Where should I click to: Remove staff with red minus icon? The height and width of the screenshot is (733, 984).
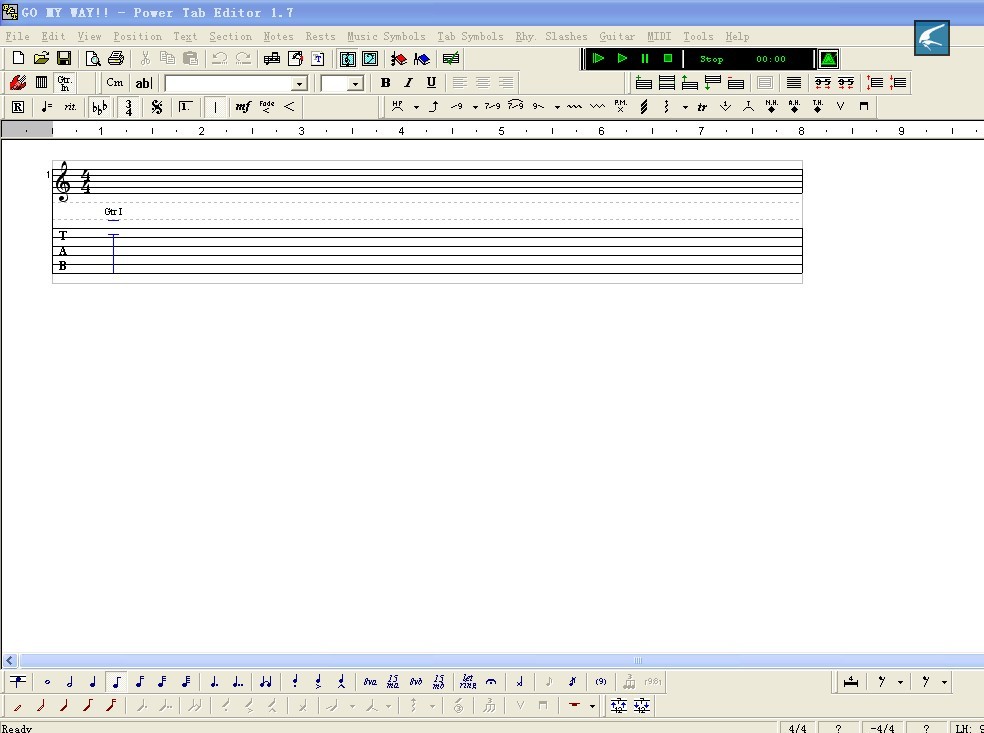point(735,82)
